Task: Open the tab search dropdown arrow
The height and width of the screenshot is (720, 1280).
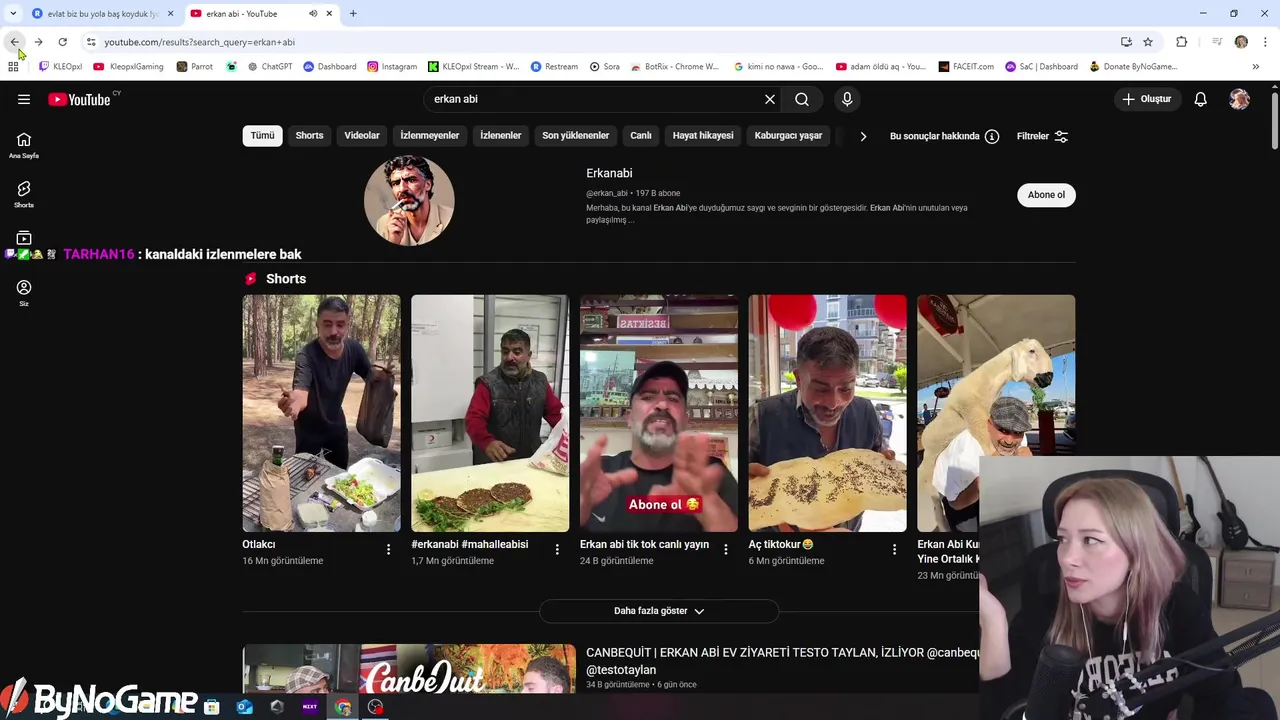Action: [x=13, y=14]
